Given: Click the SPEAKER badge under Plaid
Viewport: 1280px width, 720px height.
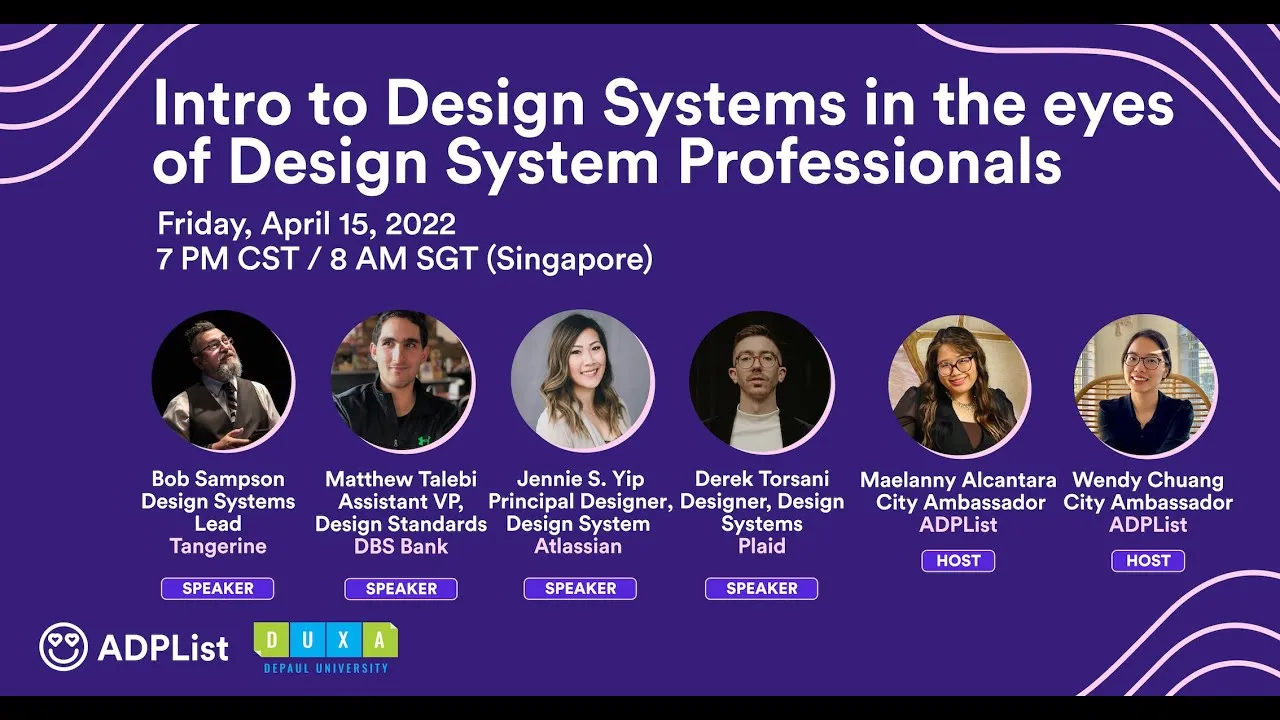Looking at the screenshot, I should [761, 589].
